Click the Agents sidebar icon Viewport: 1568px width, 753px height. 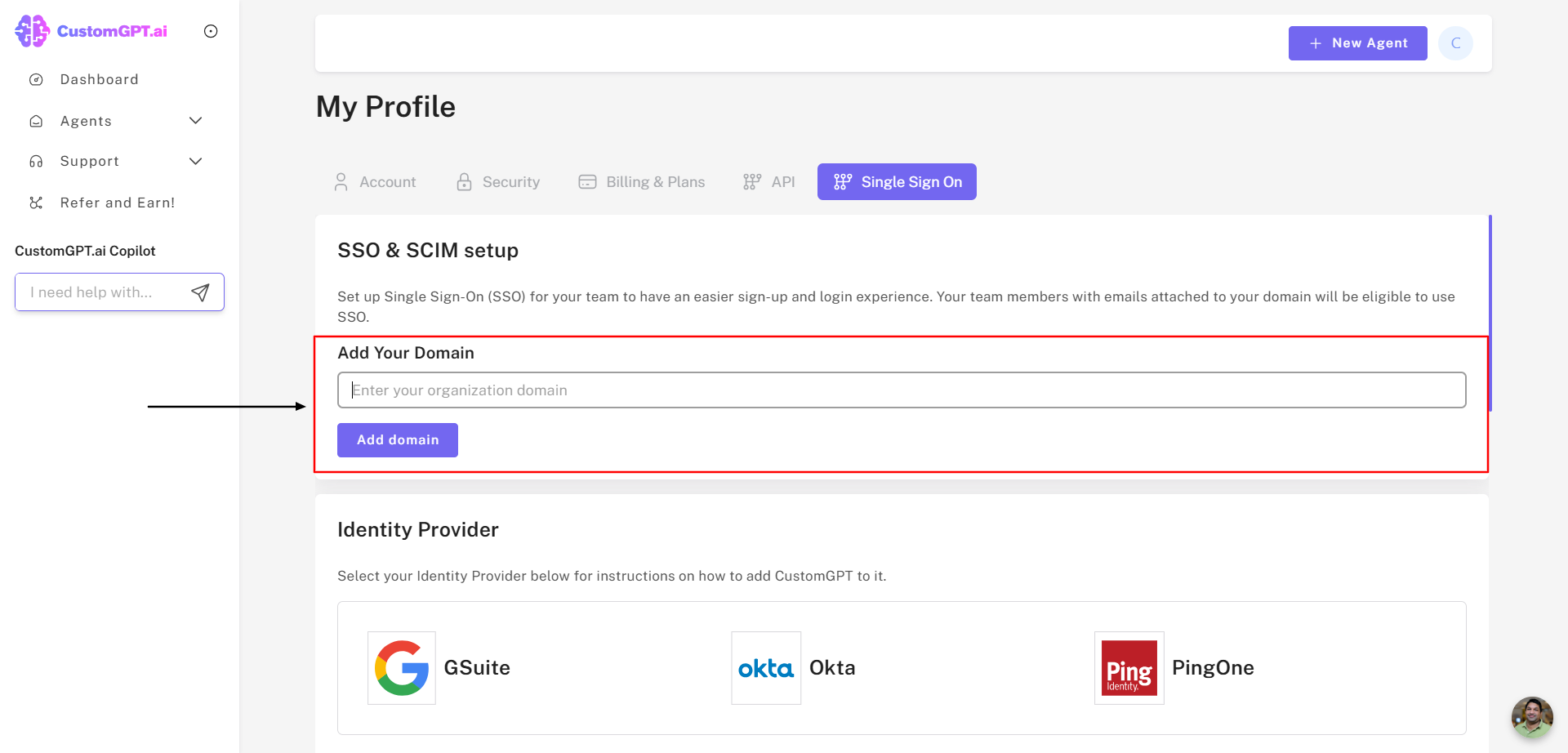36,121
